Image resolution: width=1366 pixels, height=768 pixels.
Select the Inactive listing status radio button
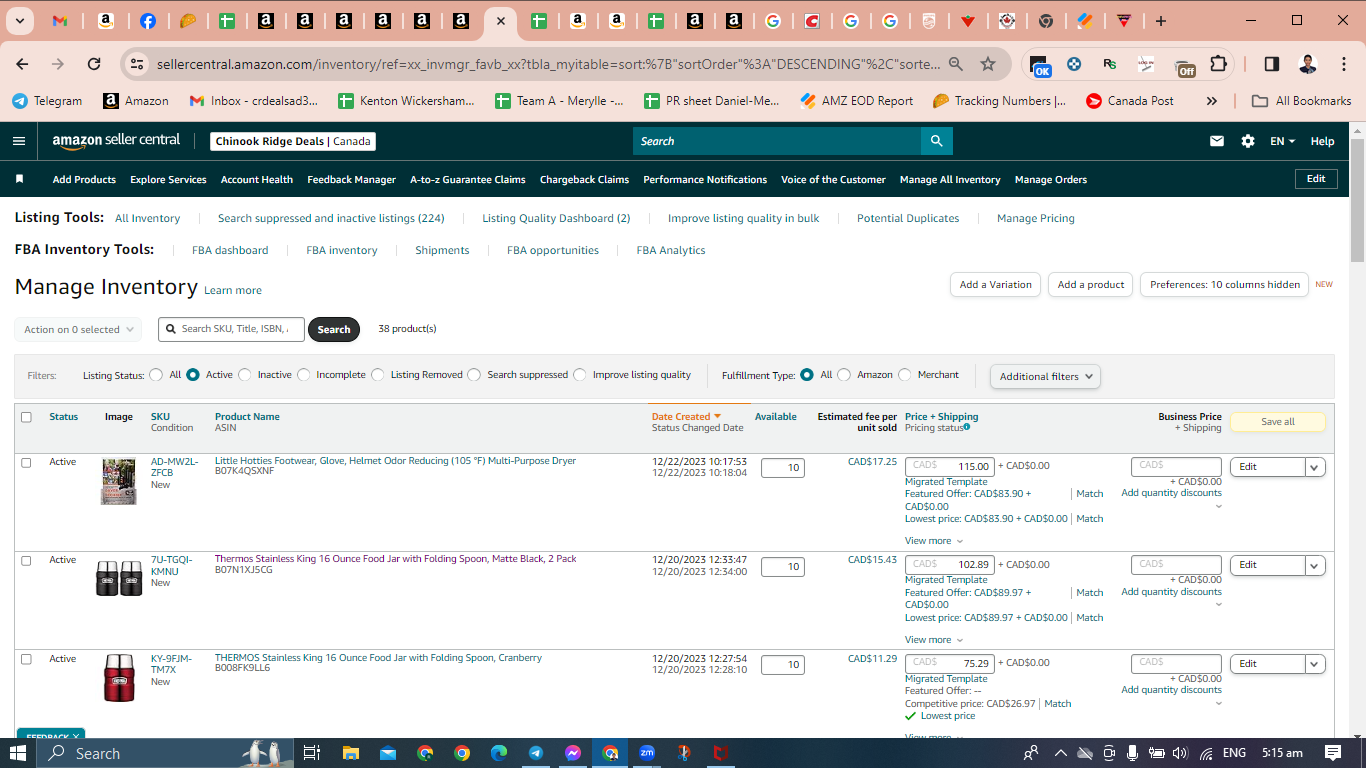coord(245,375)
